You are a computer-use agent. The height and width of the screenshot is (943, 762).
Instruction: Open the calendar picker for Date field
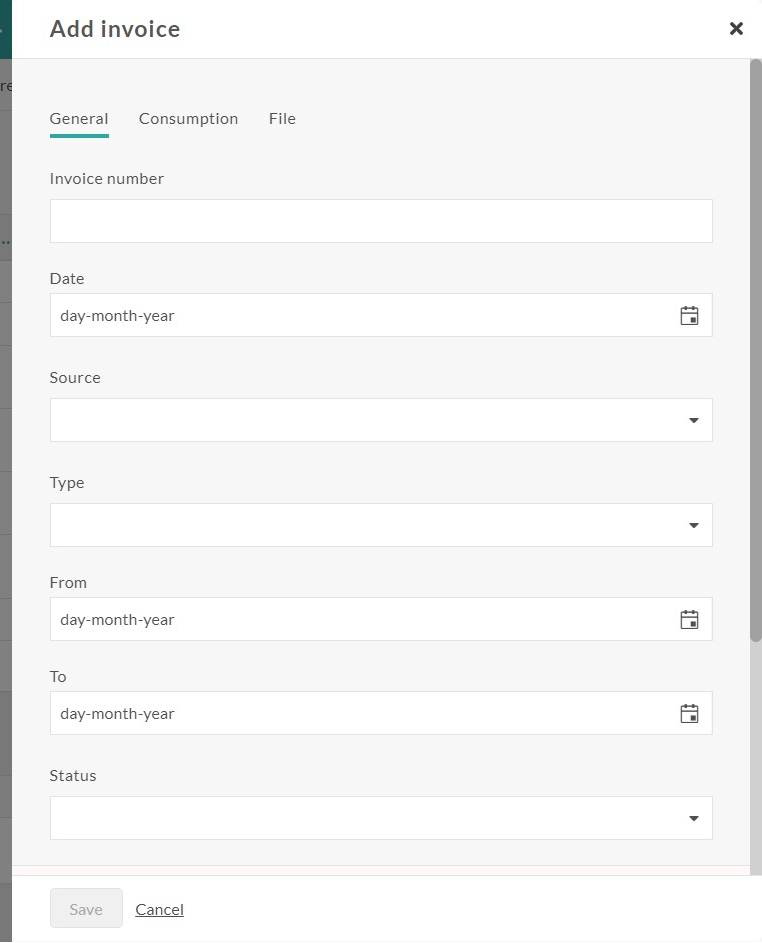point(689,316)
